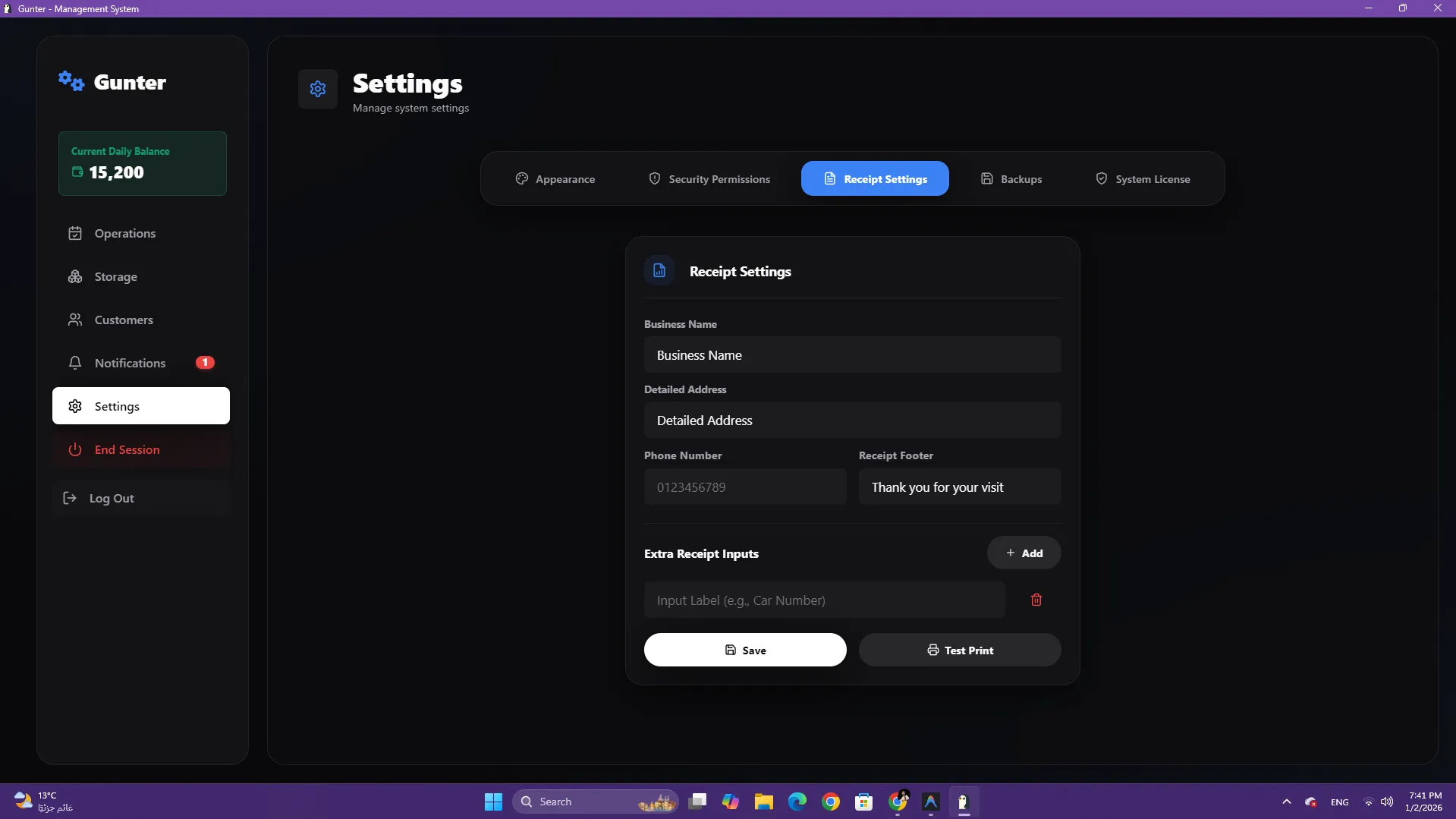Delete the extra receipt input row
Image resolution: width=1456 pixels, height=819 pixels.
[x=1036, y=600]
